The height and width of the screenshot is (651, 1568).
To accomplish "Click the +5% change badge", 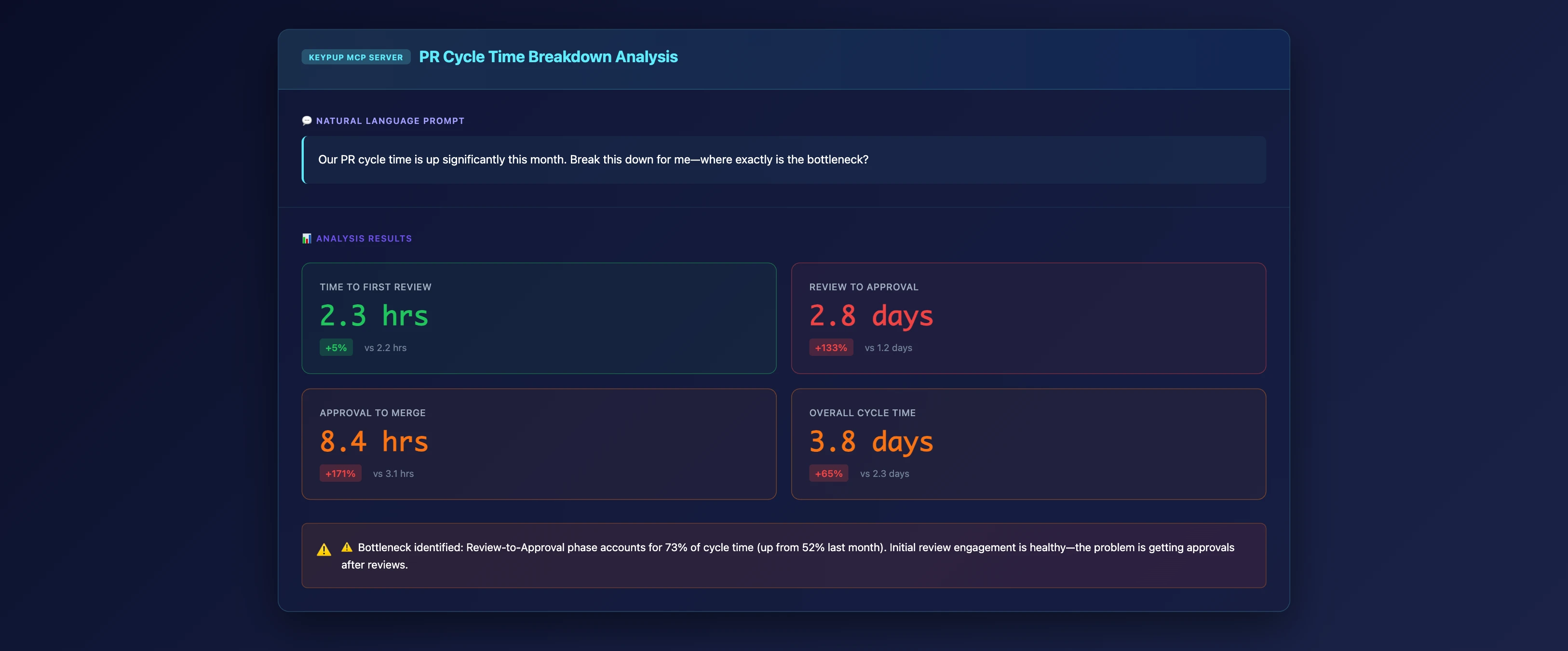I will click(x=336, y=348).
